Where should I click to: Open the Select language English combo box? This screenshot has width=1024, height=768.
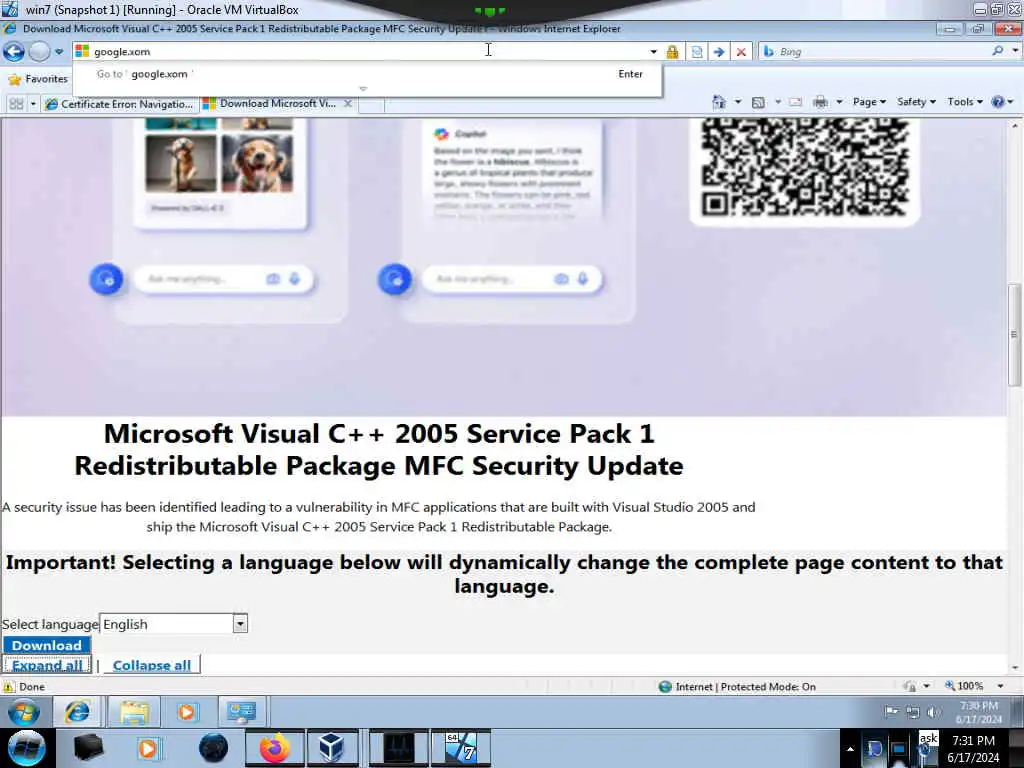coord(174,624)
